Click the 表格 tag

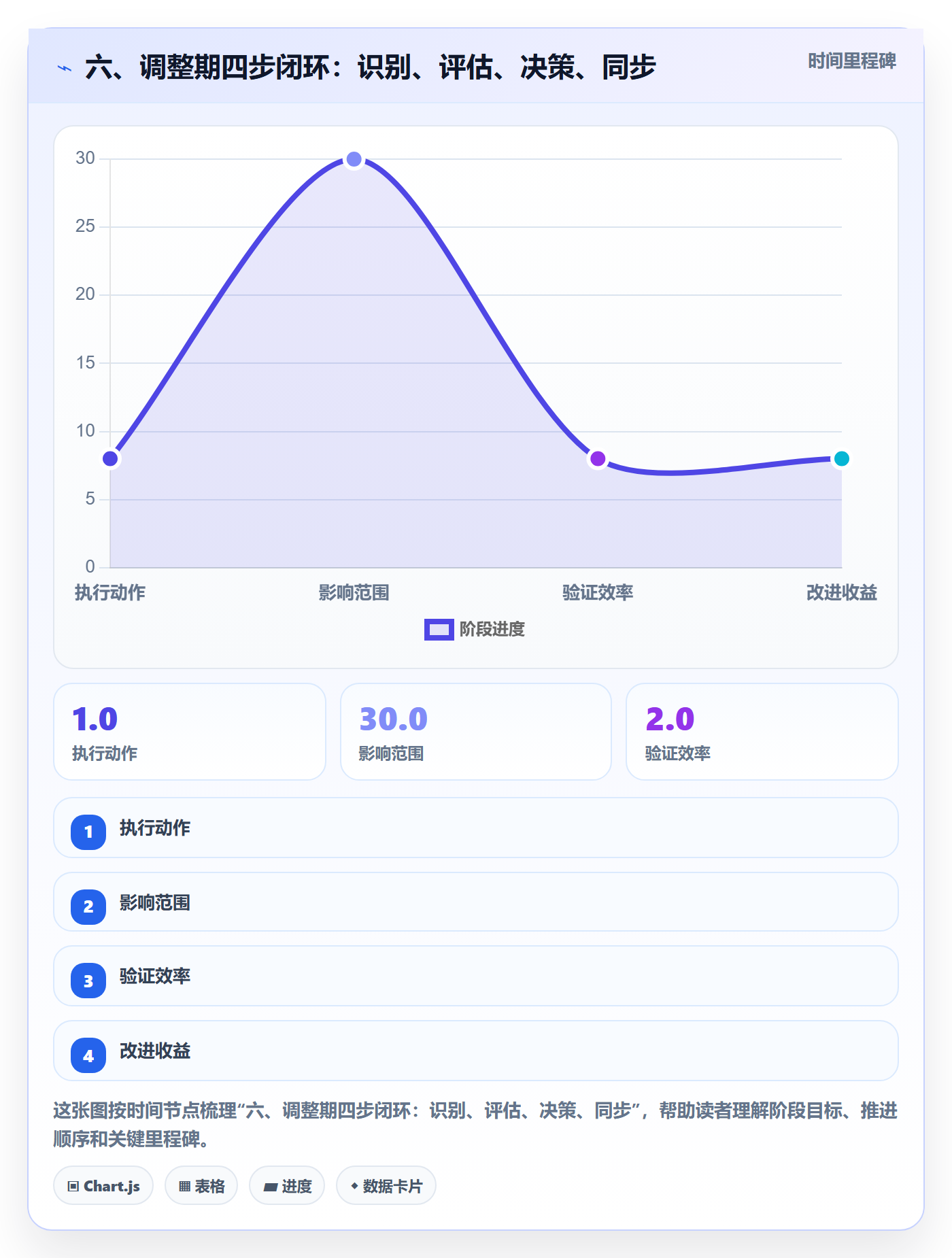coord(201,1186)
